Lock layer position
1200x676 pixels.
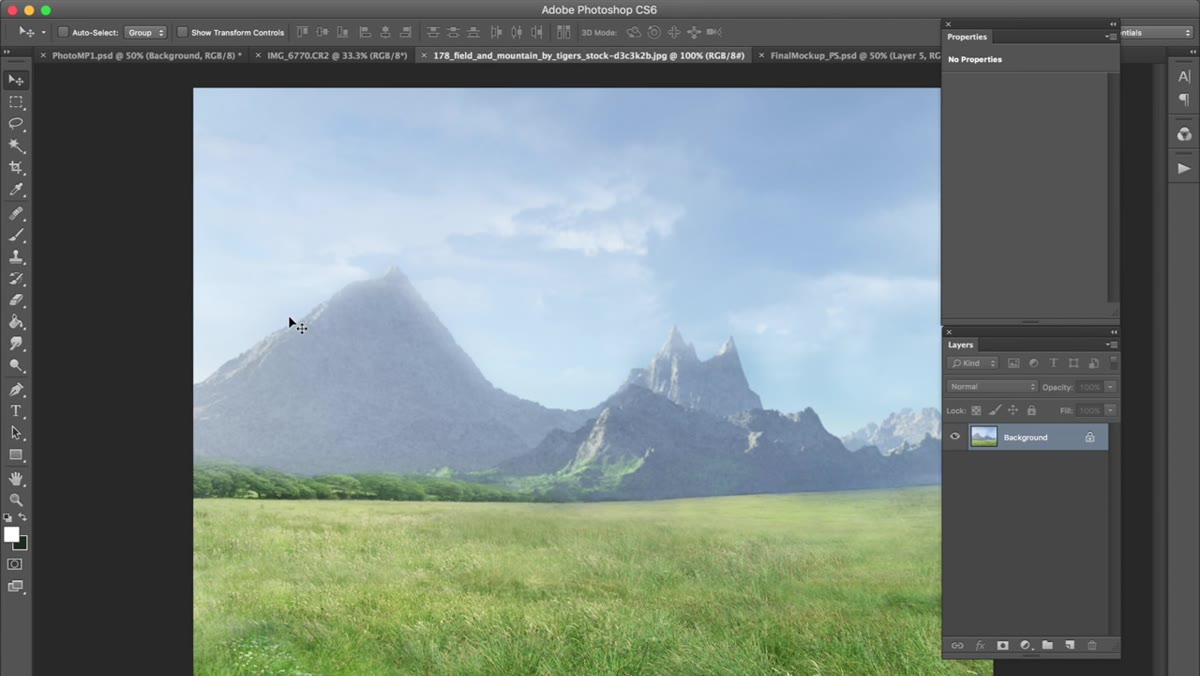(x=1013, y=410)
